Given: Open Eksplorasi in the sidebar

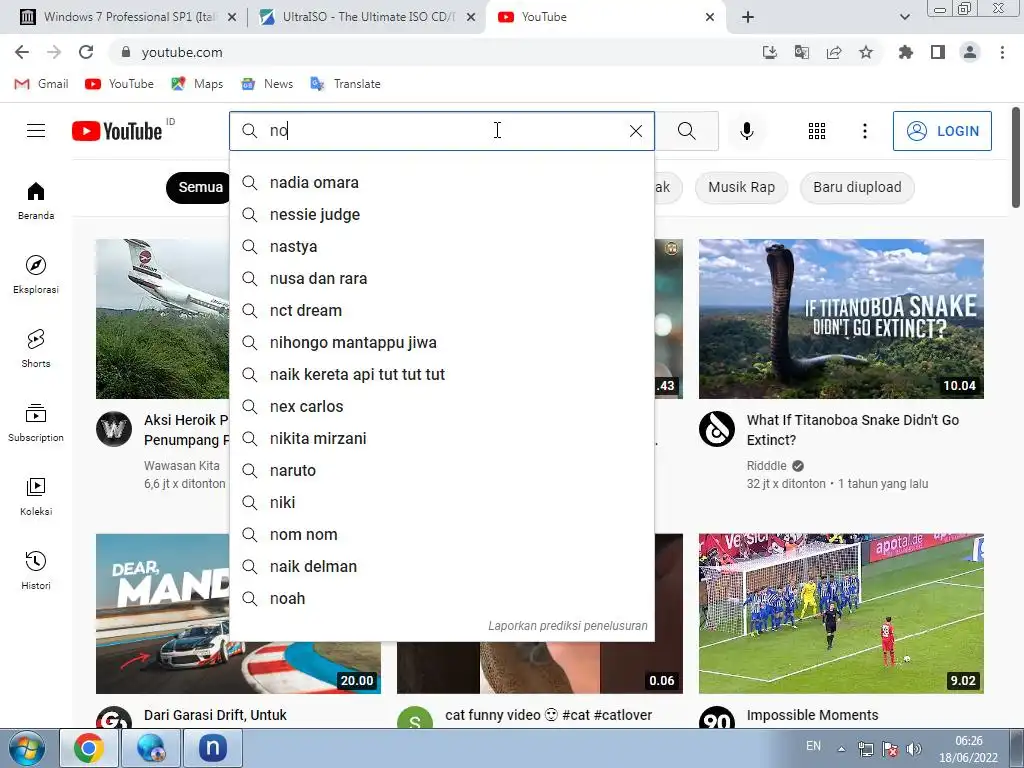Looking at the screenshot, I should [36, 274].
